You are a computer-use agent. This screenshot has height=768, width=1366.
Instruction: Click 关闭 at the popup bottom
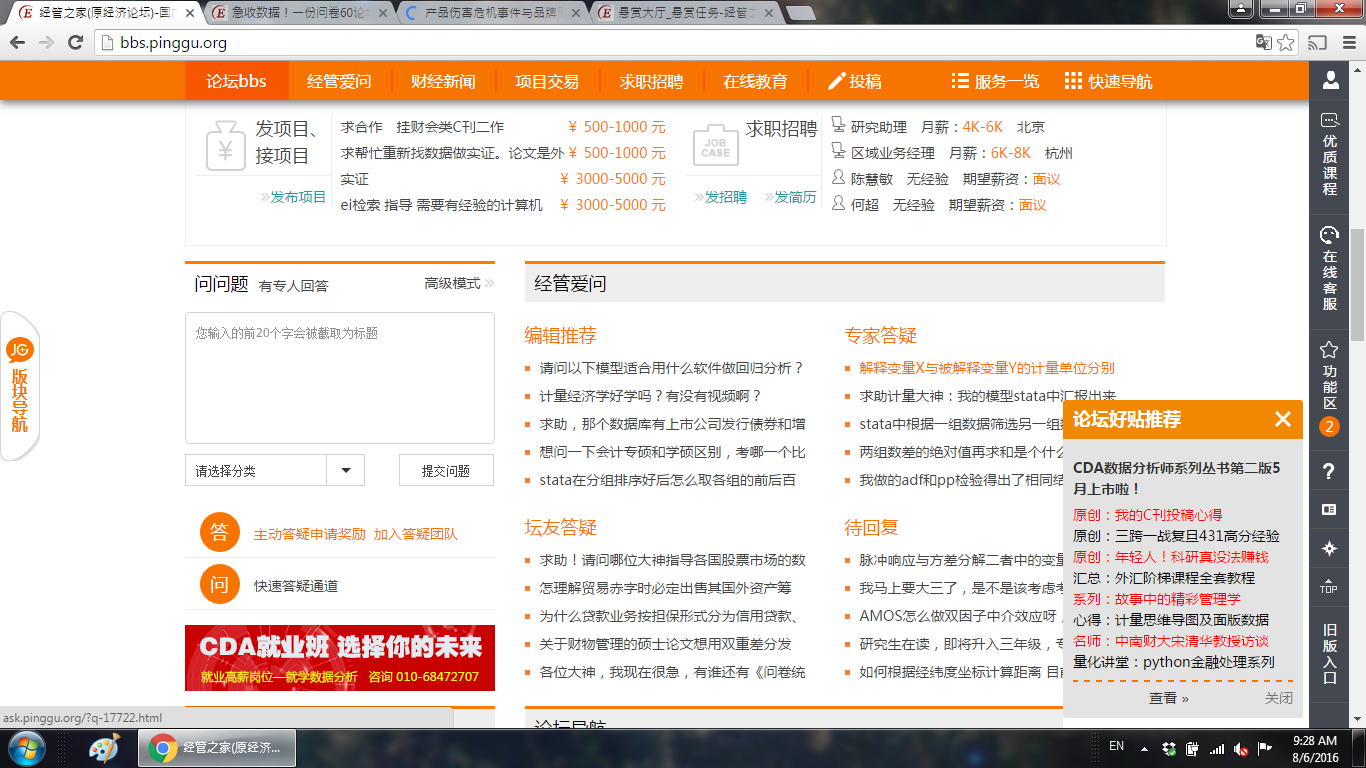pos(1278,698)
